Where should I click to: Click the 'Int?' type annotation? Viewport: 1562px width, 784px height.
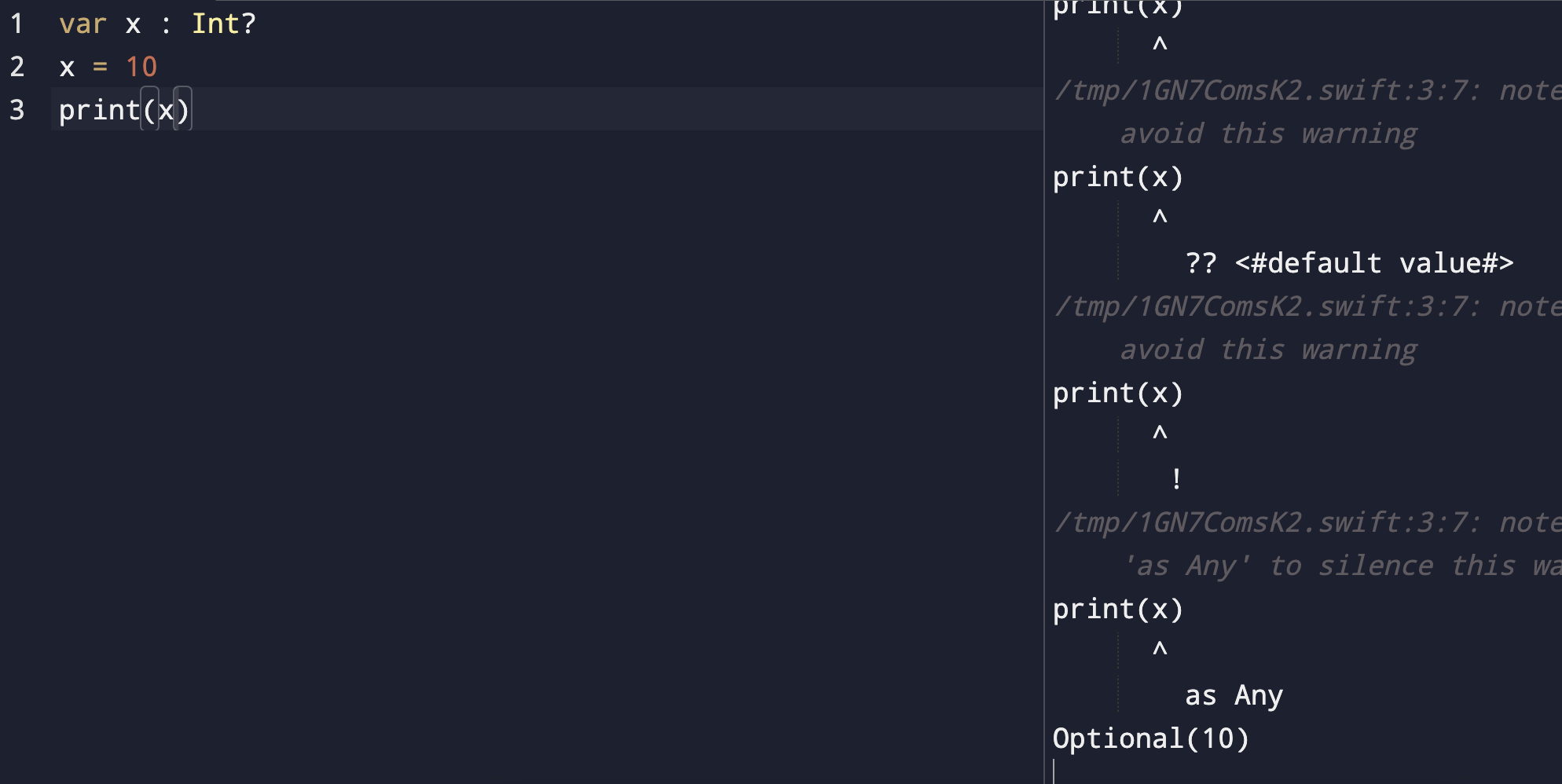point(224,24)
